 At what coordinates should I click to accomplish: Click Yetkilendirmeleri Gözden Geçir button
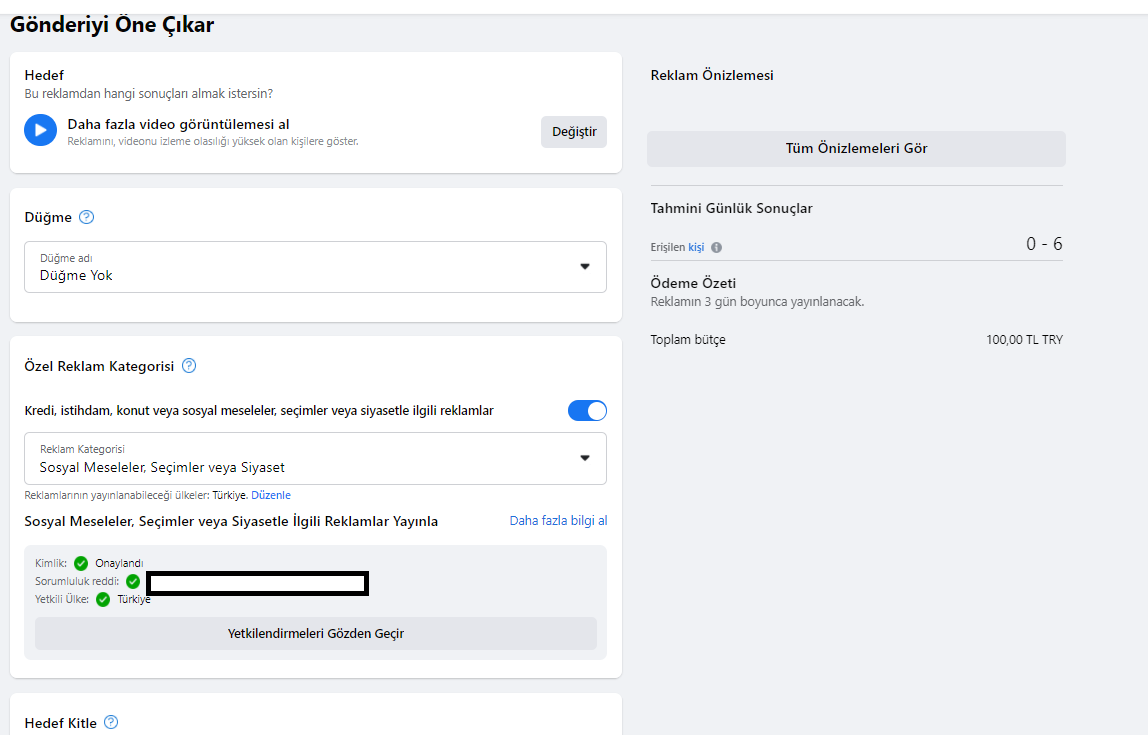[316, 633]
